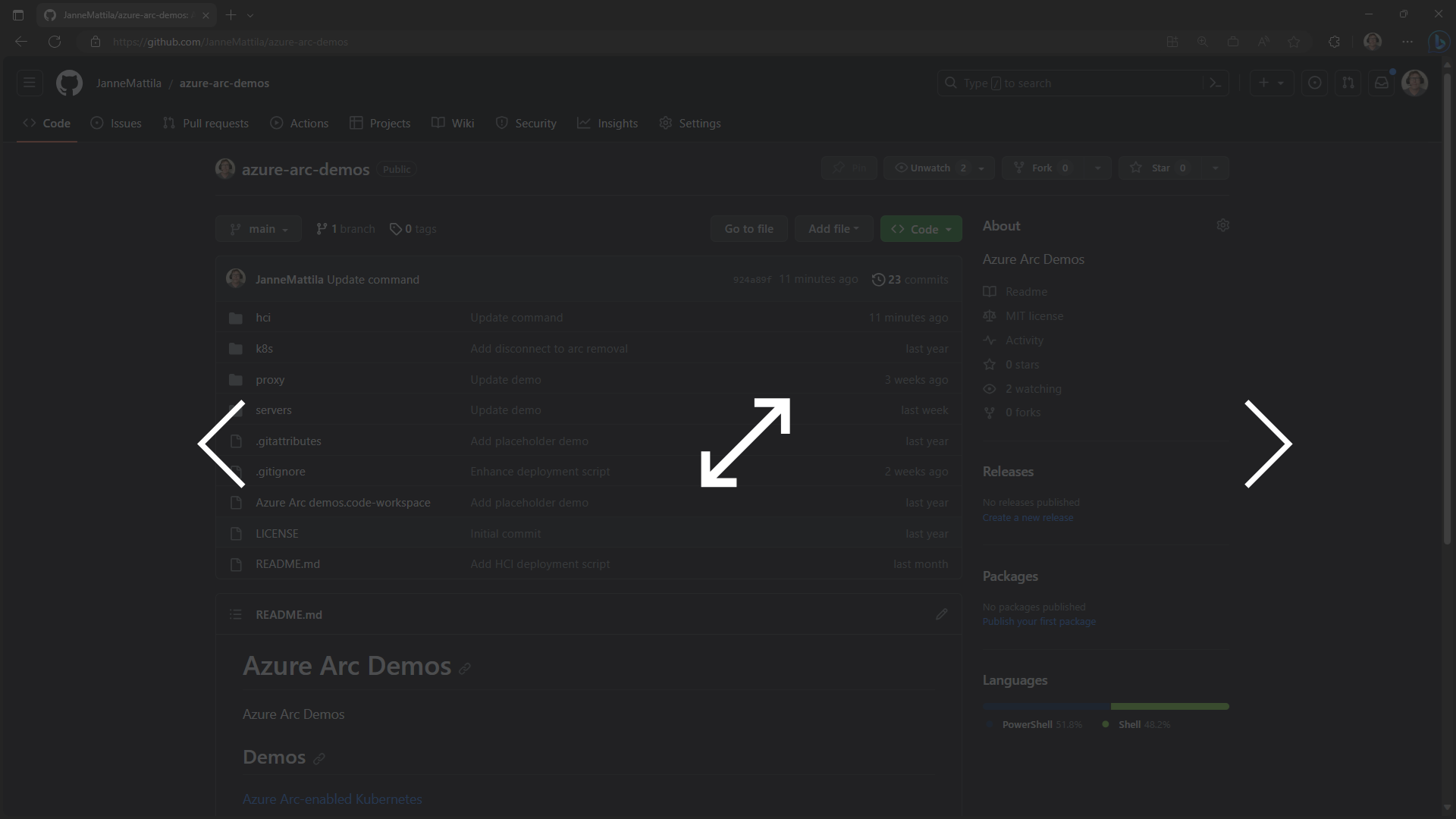Open the Issues shortcut icon in header
The height and width of the screenshot is (819, 1456).
click(x=1314, y=83)
